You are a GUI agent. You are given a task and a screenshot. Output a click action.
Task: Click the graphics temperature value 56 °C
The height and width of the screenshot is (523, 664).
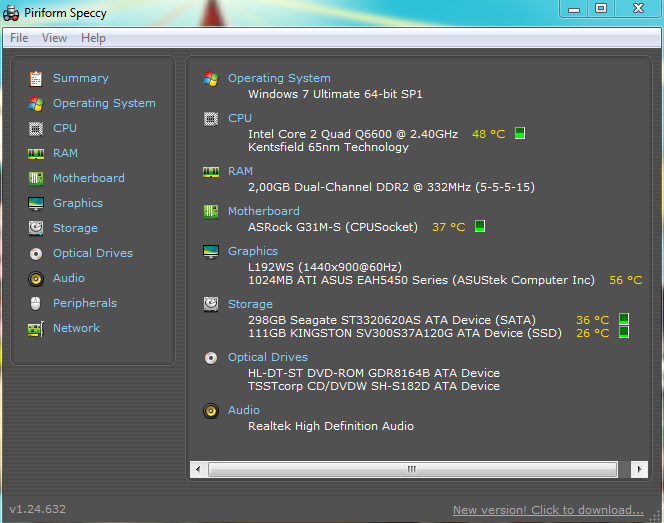pyautogui.click(x=625, y=280)
